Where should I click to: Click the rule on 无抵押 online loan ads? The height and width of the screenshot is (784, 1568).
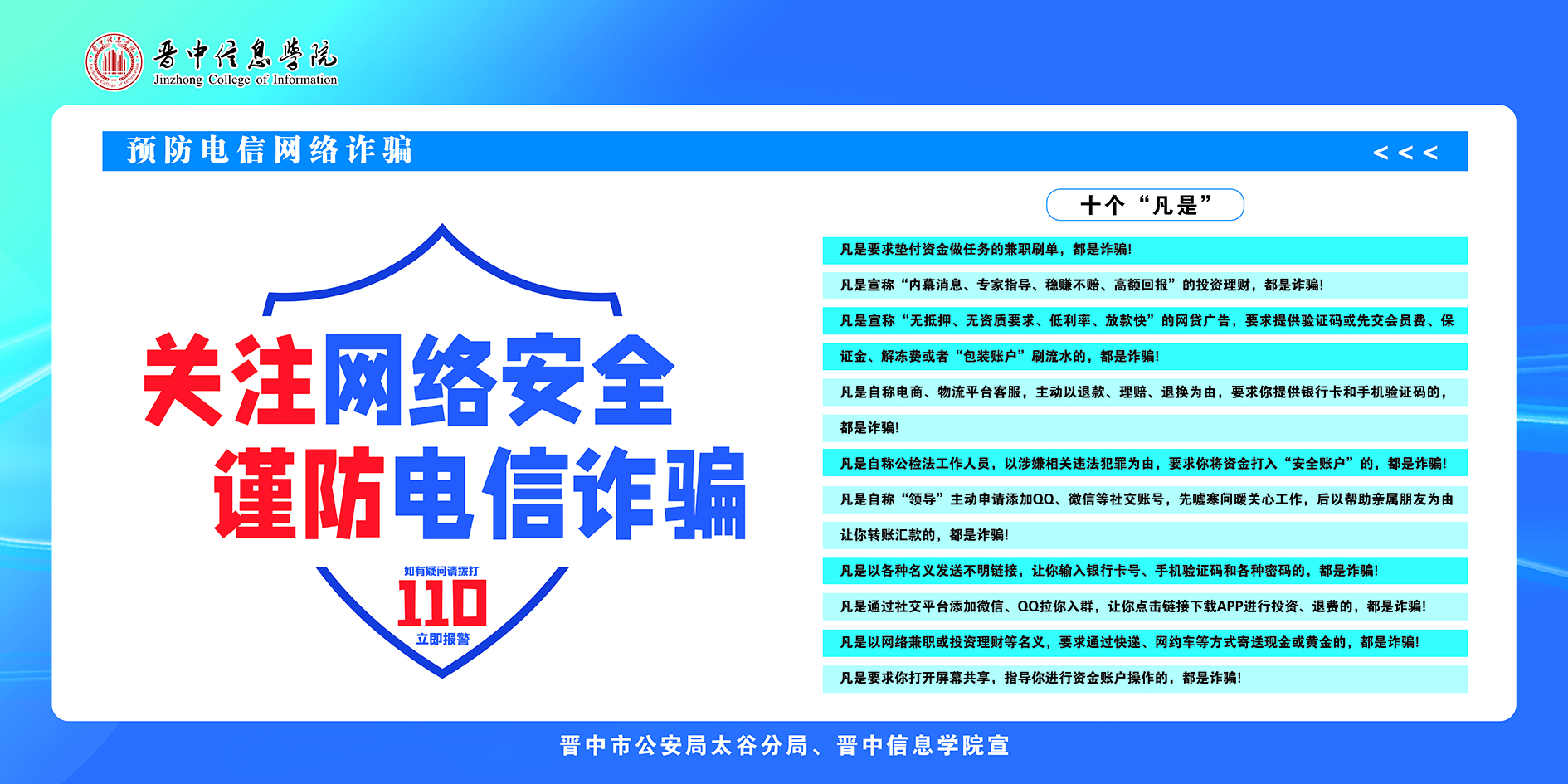click(1145, 321)
